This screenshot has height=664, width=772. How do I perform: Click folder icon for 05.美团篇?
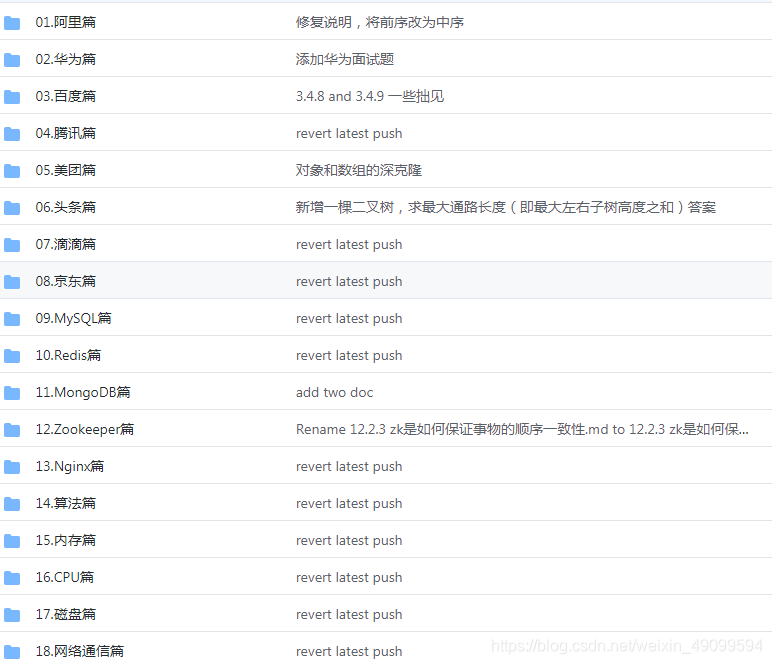(12, 171)
